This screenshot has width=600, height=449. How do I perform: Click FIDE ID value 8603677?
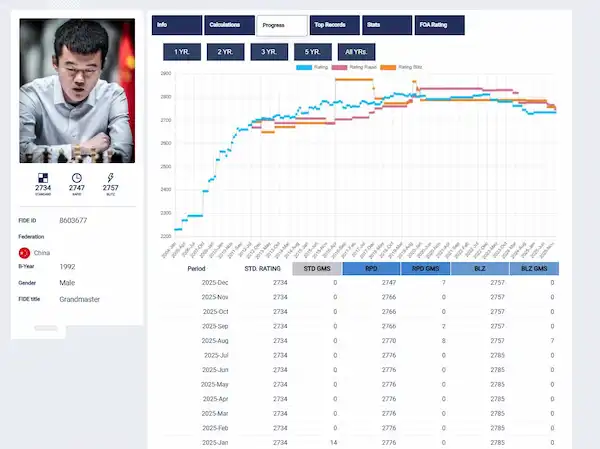pos(73,220)
